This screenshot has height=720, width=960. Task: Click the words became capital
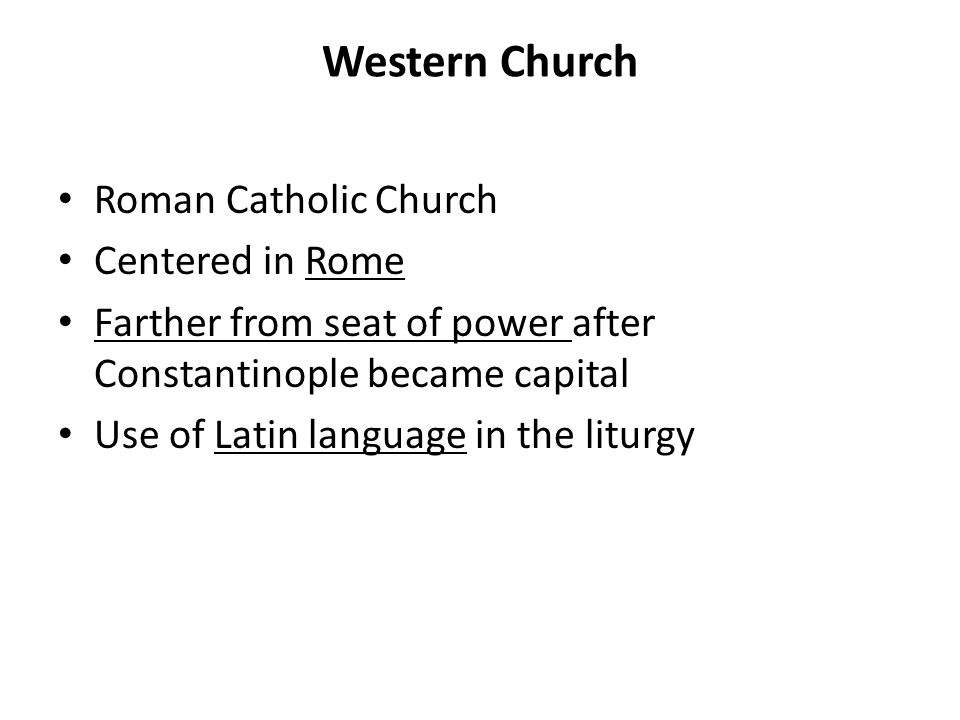pos(498,375)
